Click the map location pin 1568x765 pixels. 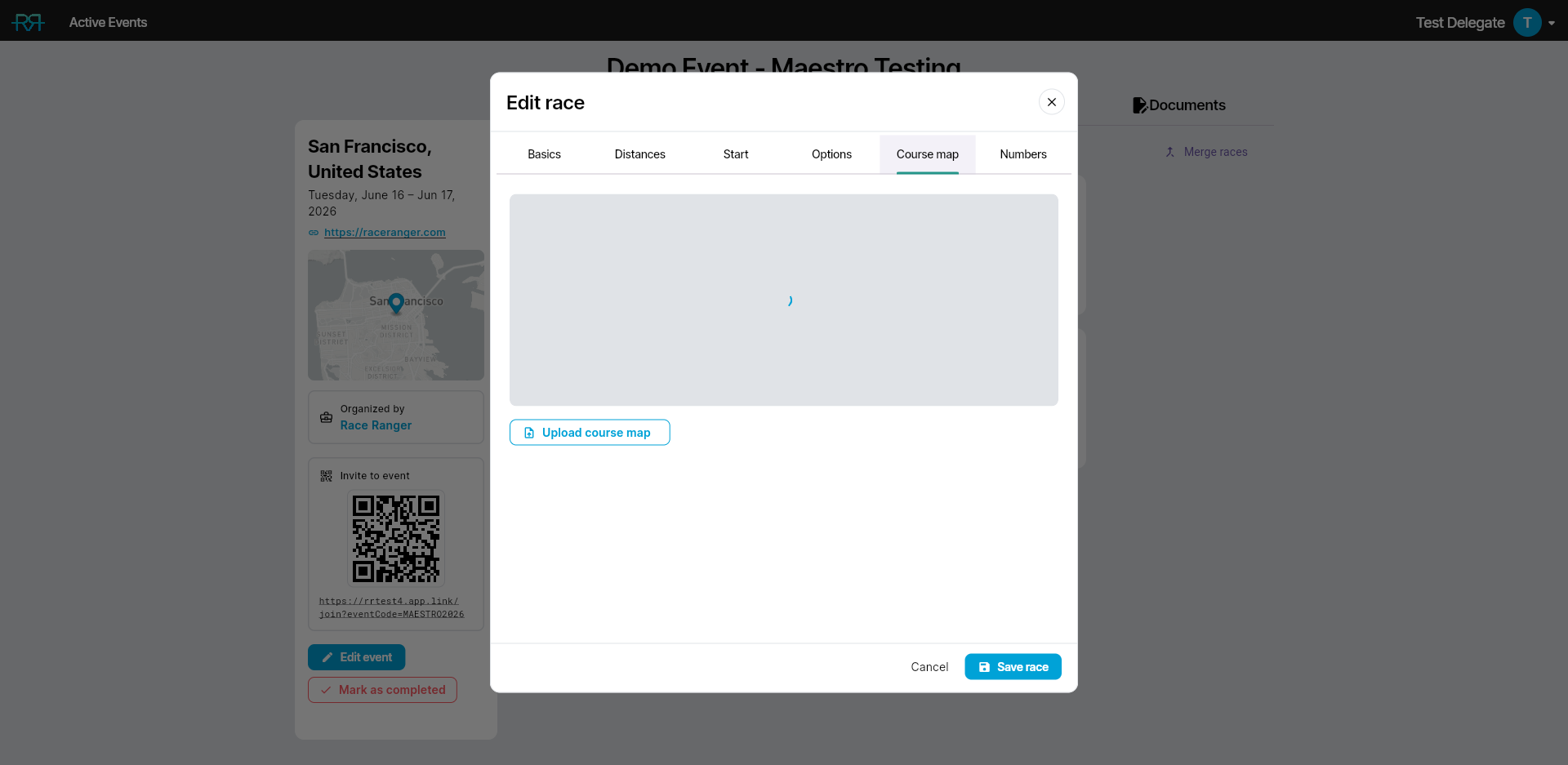tap(396, 304)
